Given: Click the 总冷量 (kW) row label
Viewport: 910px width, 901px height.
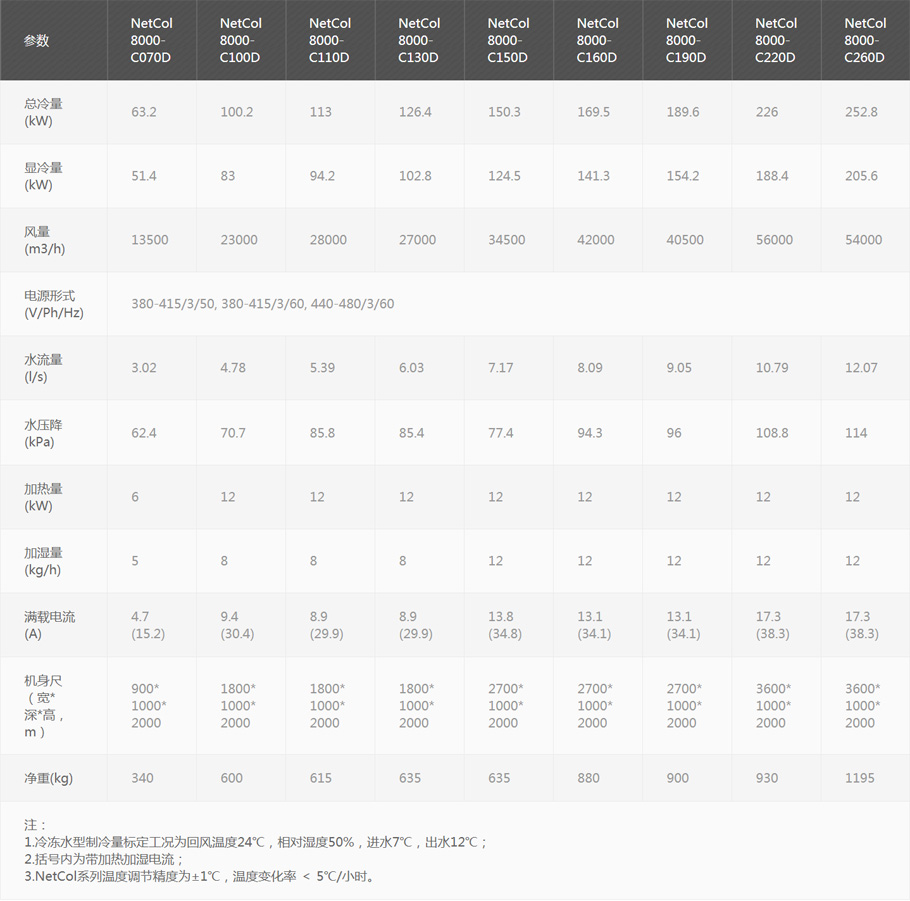Looking at the screenshot, I should (43, 112).
